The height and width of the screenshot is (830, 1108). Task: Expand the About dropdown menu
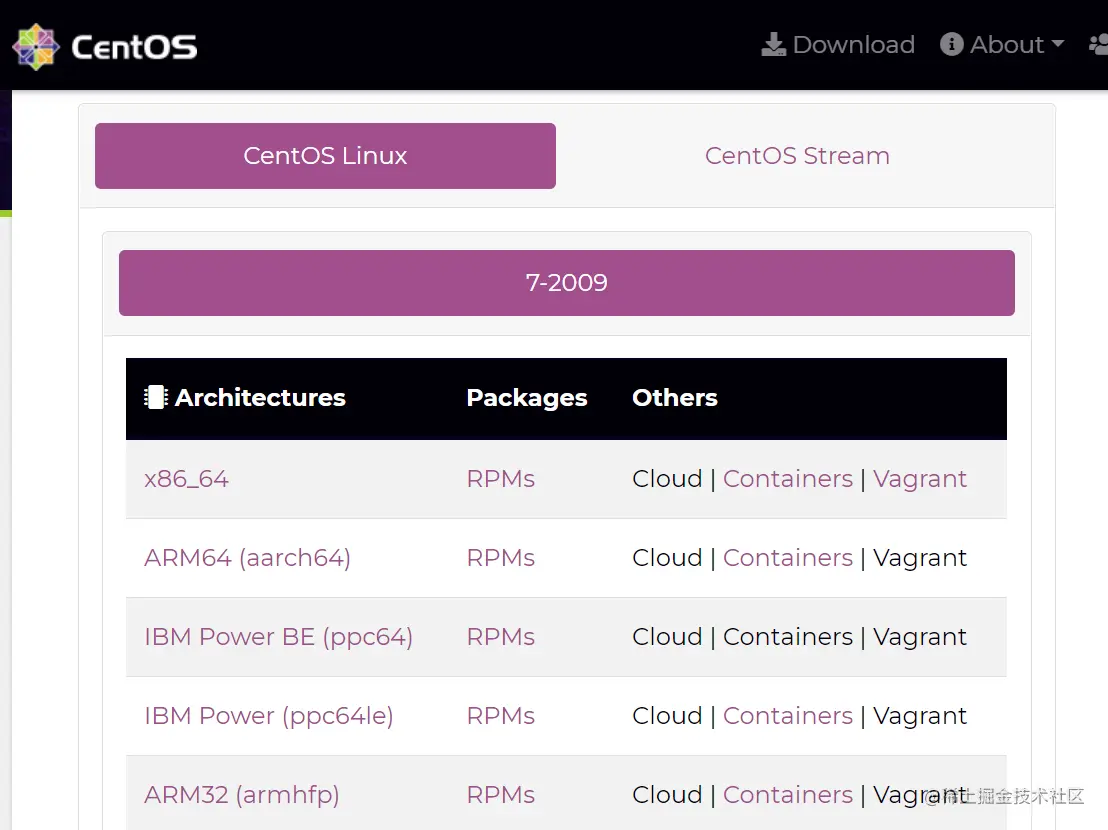point(1003,45)
